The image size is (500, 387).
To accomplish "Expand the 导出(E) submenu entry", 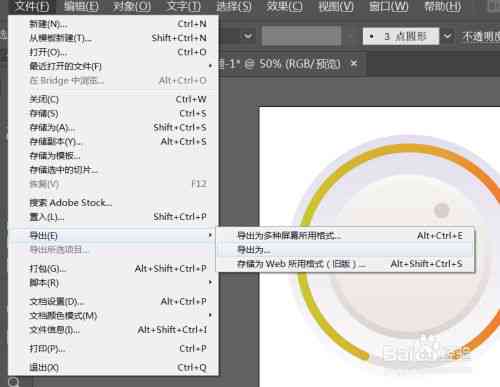I will coord(113,236).
